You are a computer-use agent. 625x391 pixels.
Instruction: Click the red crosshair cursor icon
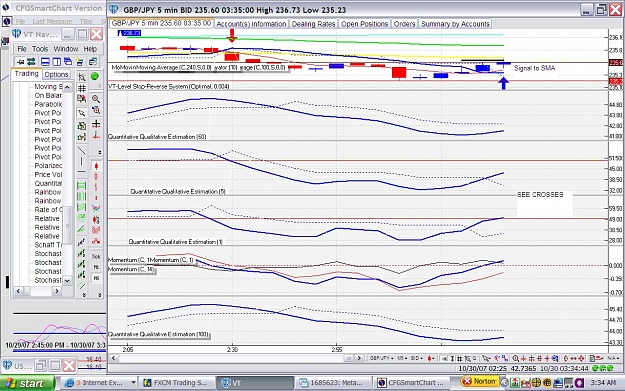tap(96, 124)
